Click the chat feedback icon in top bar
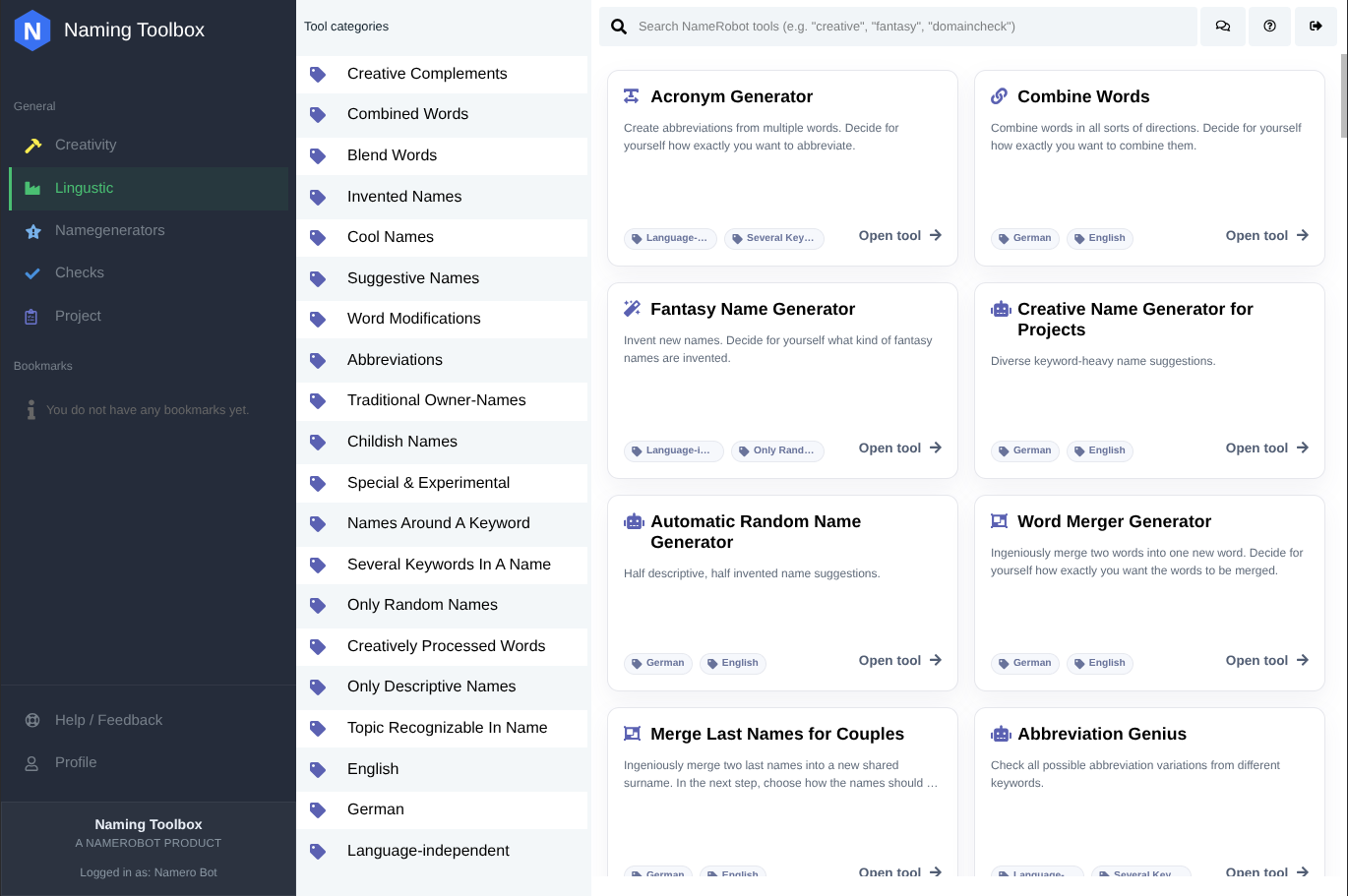Viewport: 1348px width, 896px height. [x=1223, y=27]
